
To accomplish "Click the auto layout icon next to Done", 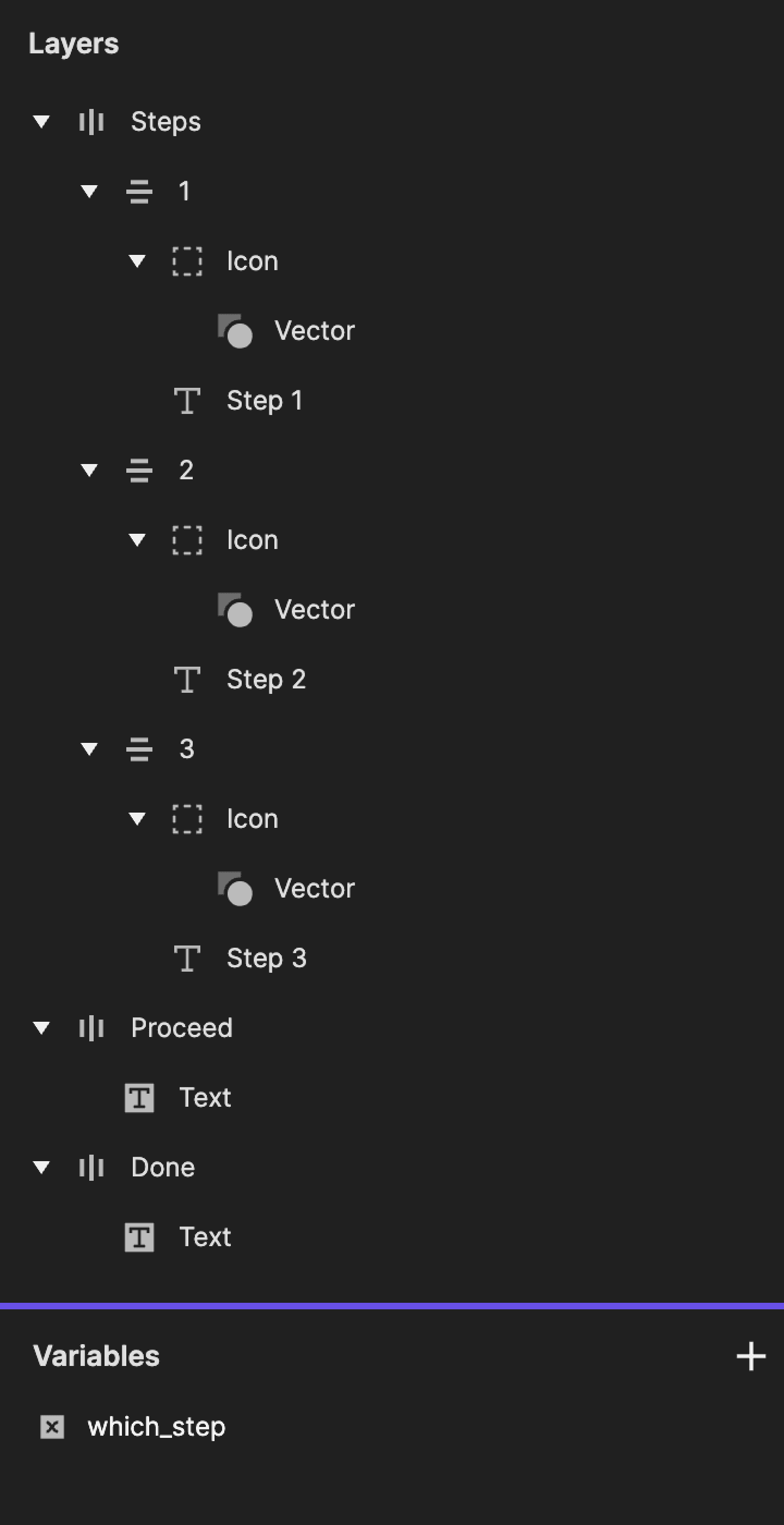I will point(90,1167).
